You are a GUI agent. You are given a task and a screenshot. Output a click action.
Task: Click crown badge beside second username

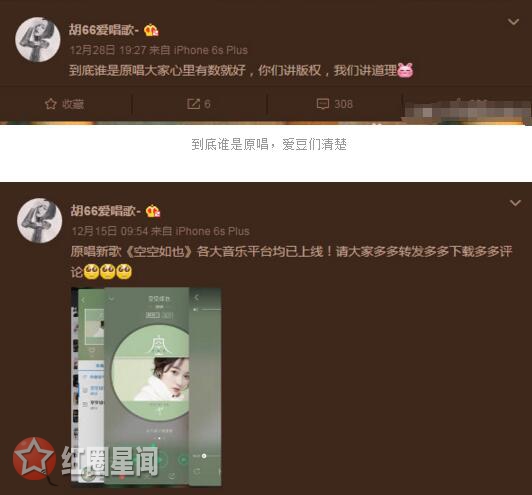click(153, 211)
